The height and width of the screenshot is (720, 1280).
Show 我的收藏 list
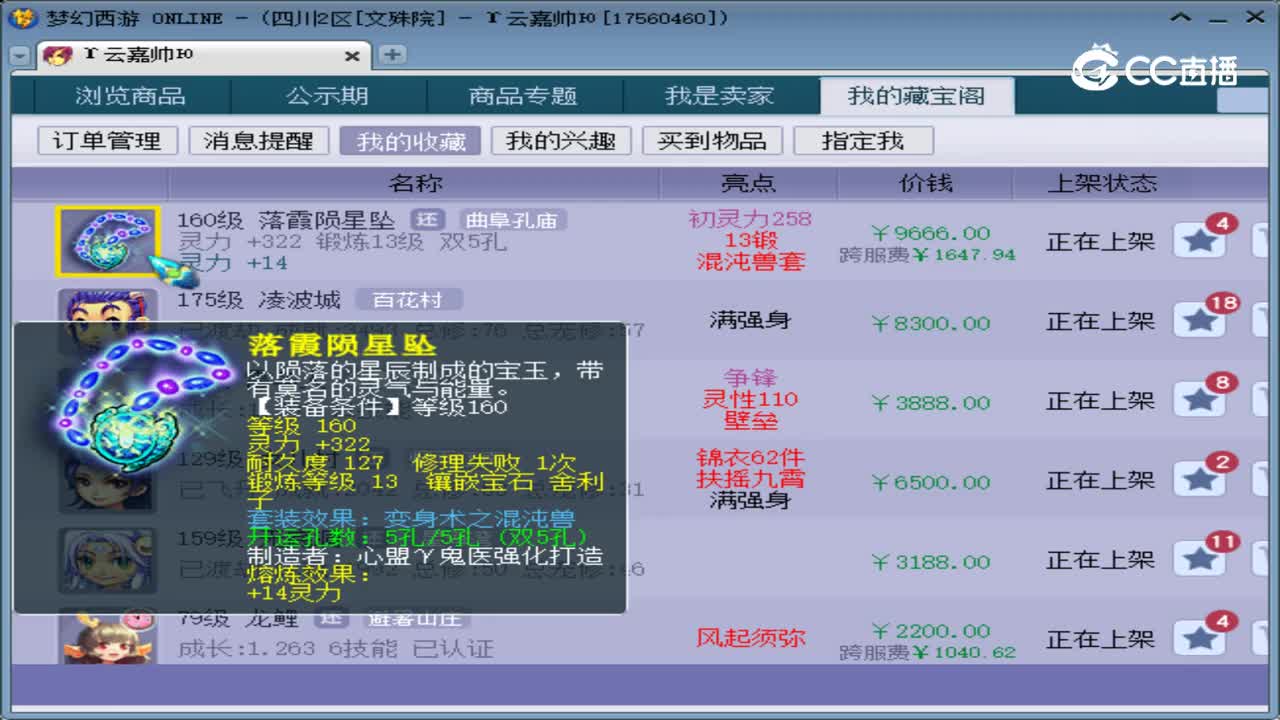(x=410, y=141)
